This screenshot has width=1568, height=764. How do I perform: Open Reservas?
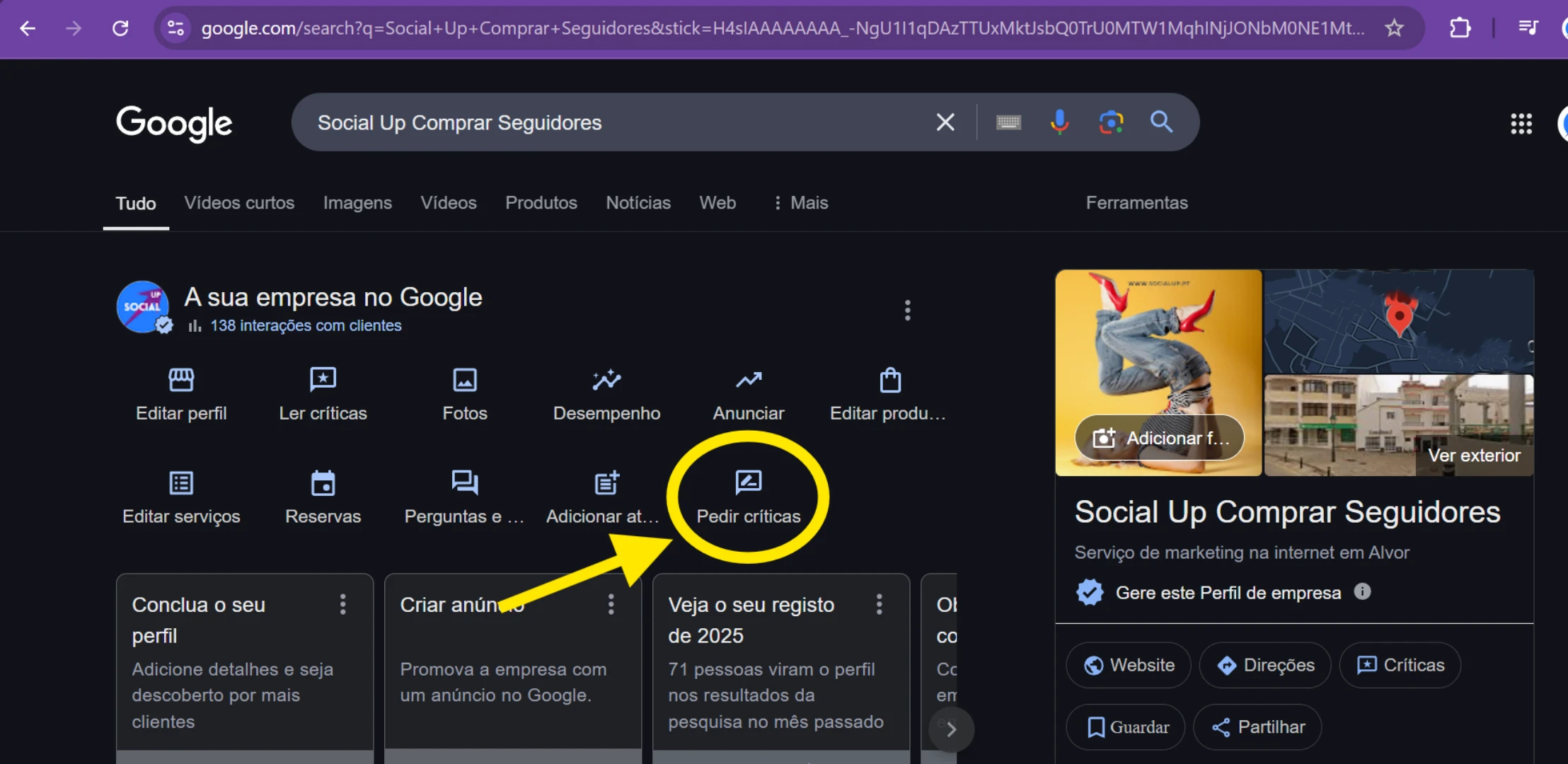(323, 498)
